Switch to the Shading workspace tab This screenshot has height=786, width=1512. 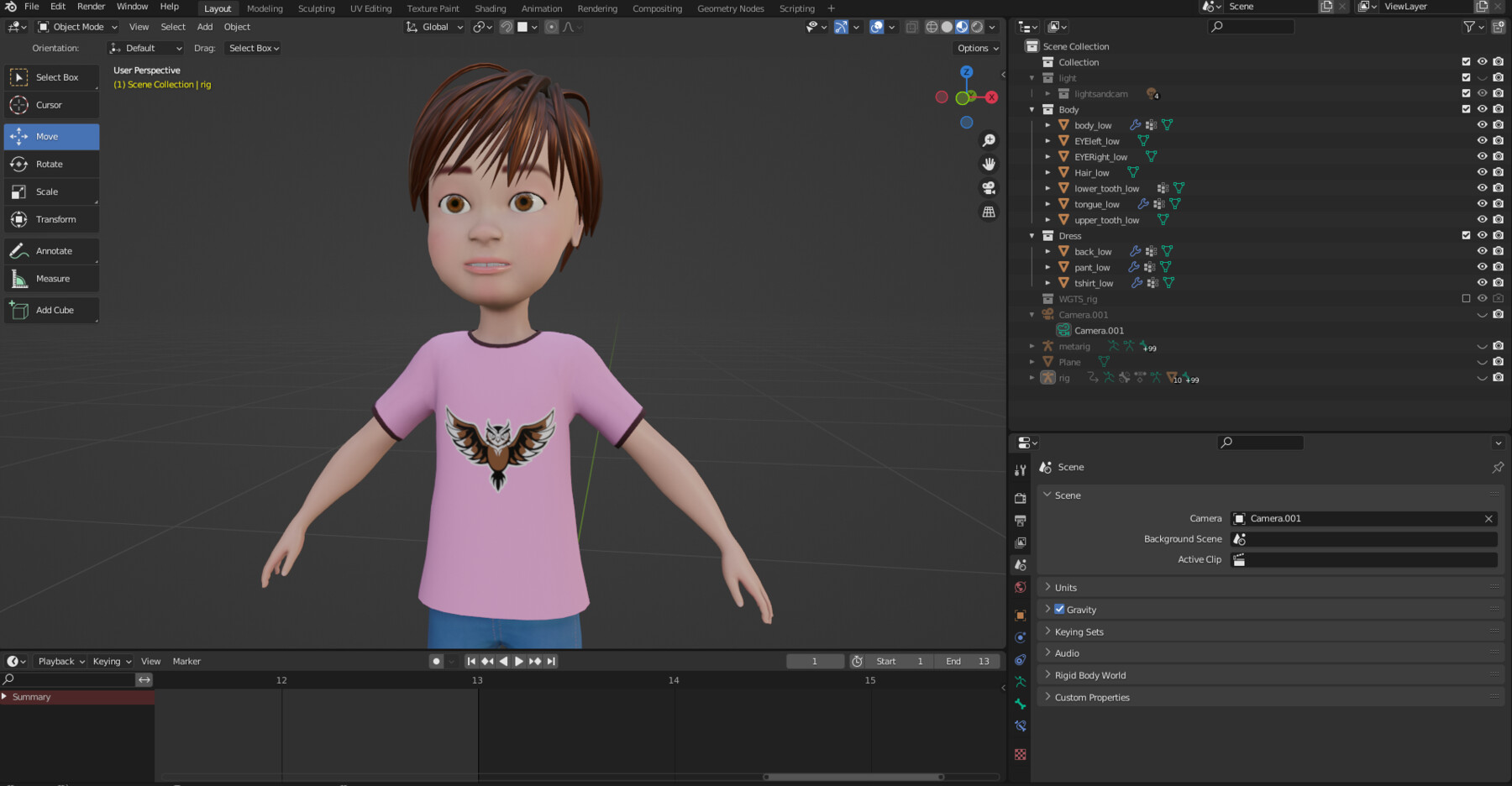(491, 8)
